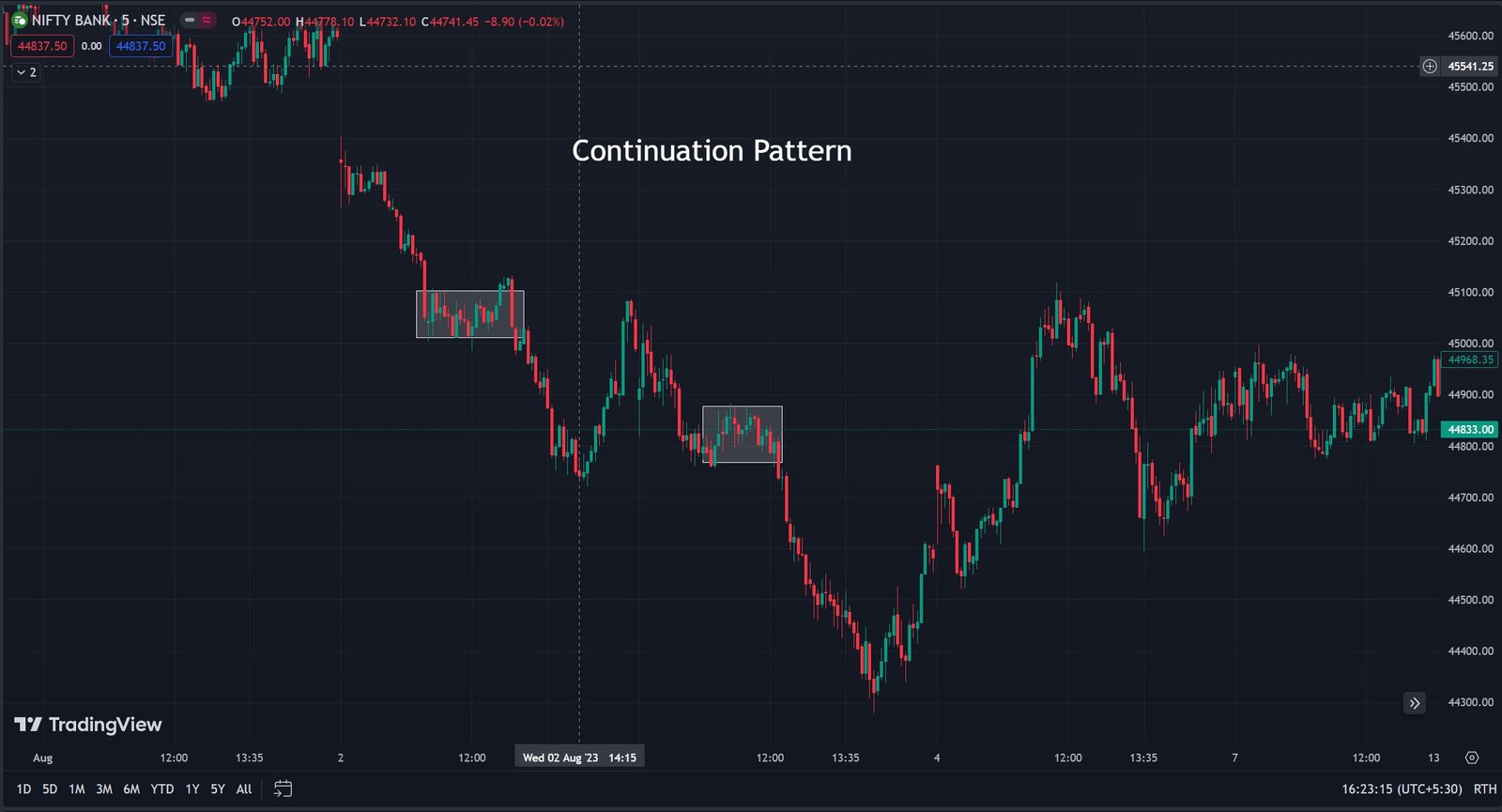Click the blue buy price 44837.50 button
The height and width of the screenshot is (812, 1502).
click(141, 46)
